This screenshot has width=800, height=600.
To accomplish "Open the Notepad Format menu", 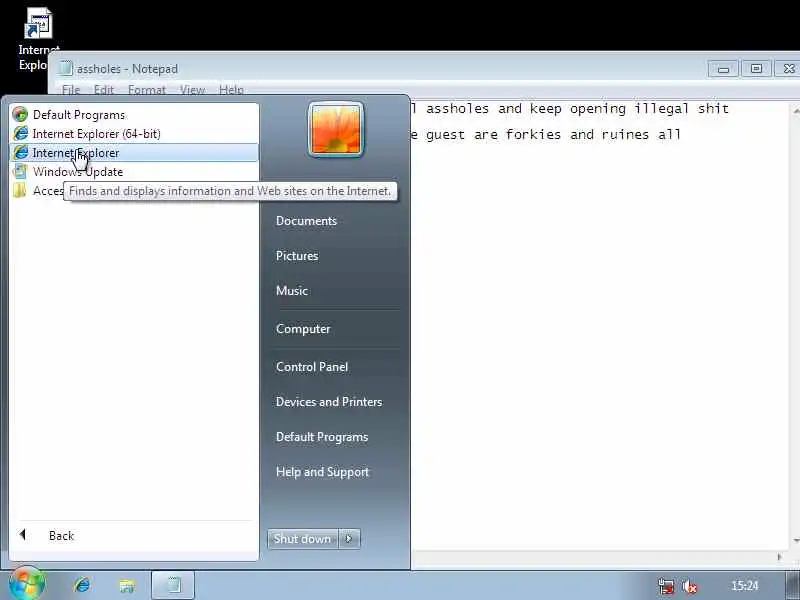I will [x=147, y=90].
